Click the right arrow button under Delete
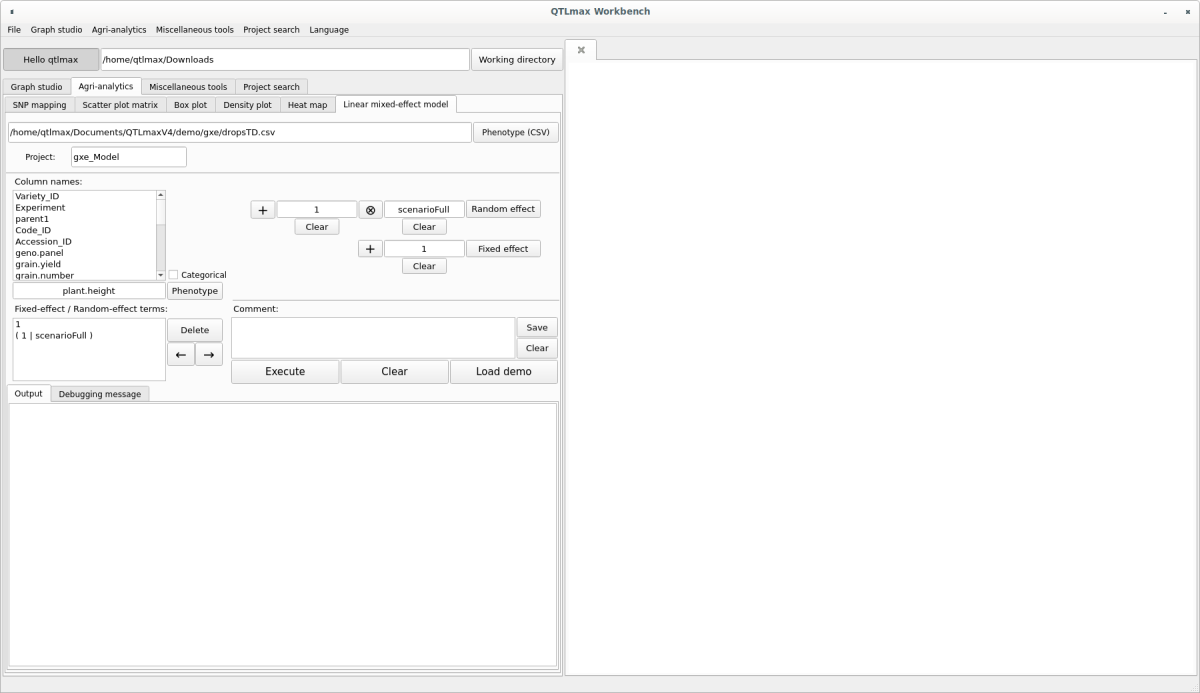 (208, 355)
